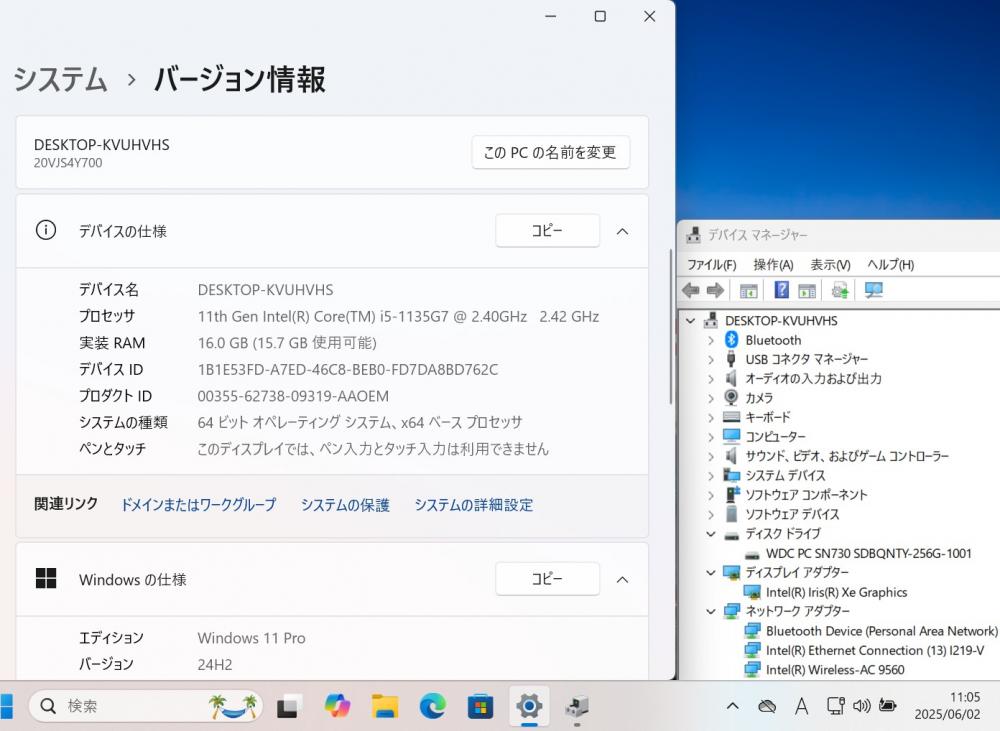Image resolution: width=1000 pixels, height=731 pixels.
Task: Open the volume tray icon
Action: click(862, 705)
